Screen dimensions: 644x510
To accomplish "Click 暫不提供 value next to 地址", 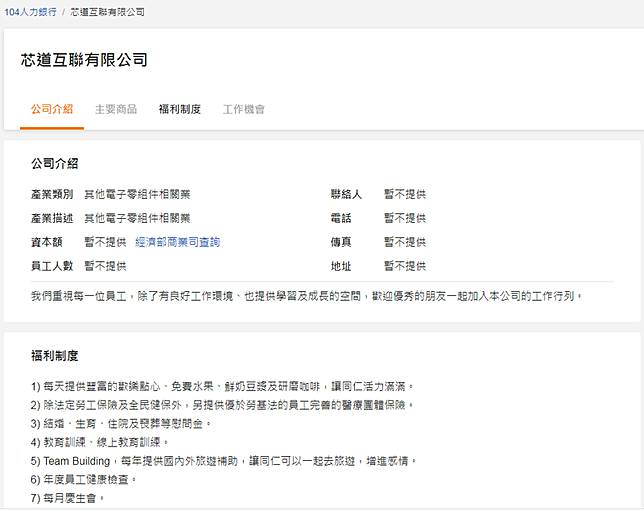I will (405, 266).
